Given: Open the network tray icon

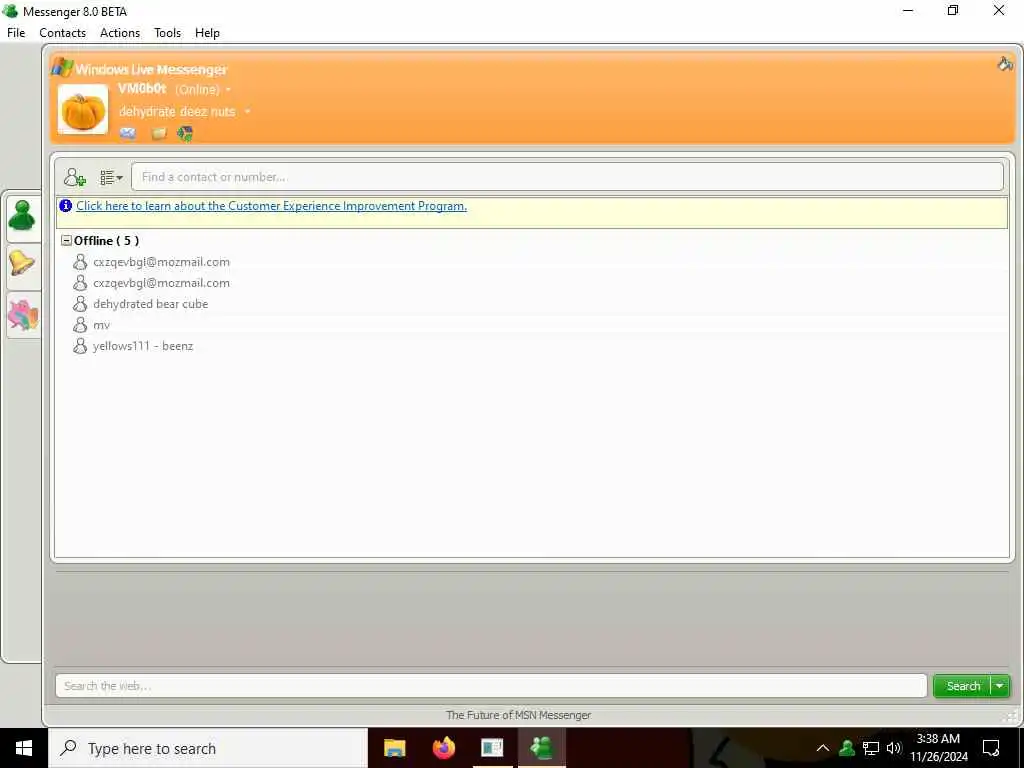Looking at the screenshot, I should 871,748.
